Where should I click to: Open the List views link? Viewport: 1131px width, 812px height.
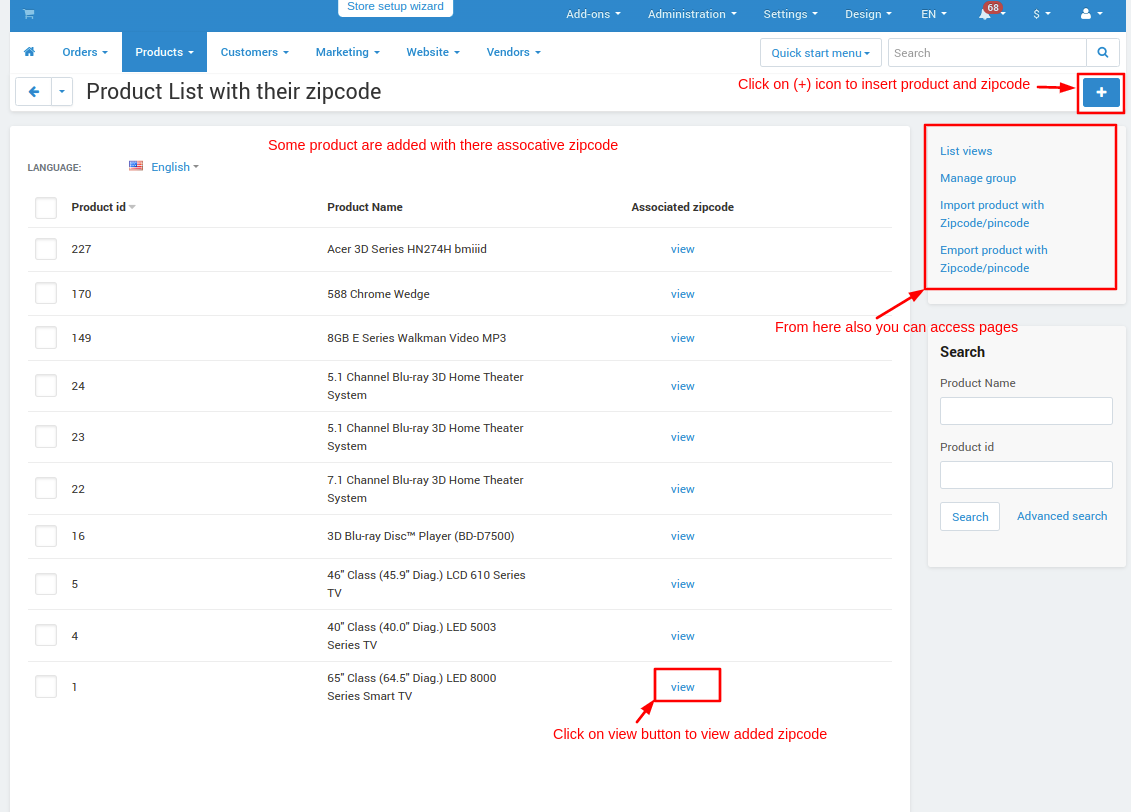click(x=966, y=151)
